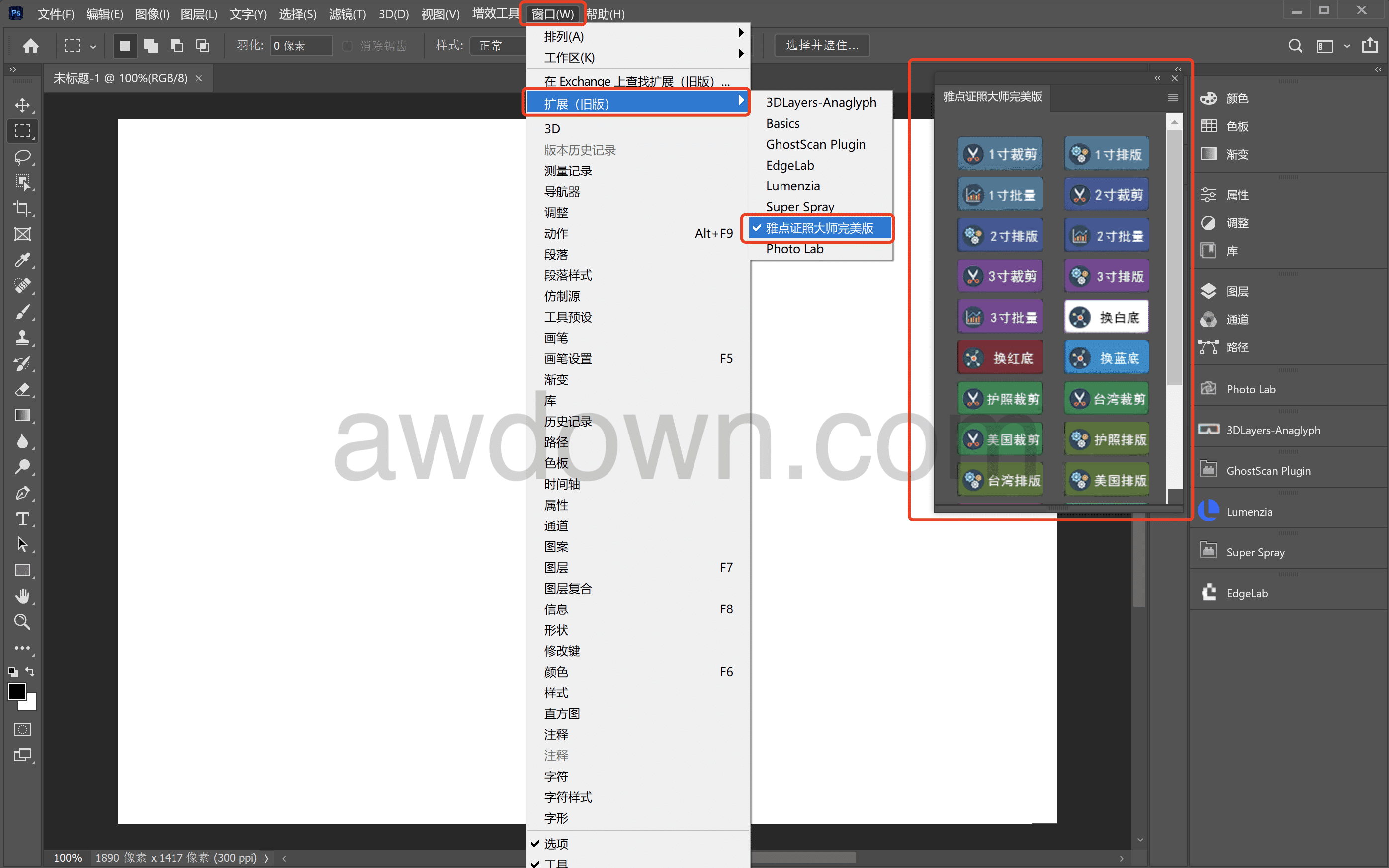Select the Move tool
This screenshot has width=1389, height=868.
tap(22, 105)
